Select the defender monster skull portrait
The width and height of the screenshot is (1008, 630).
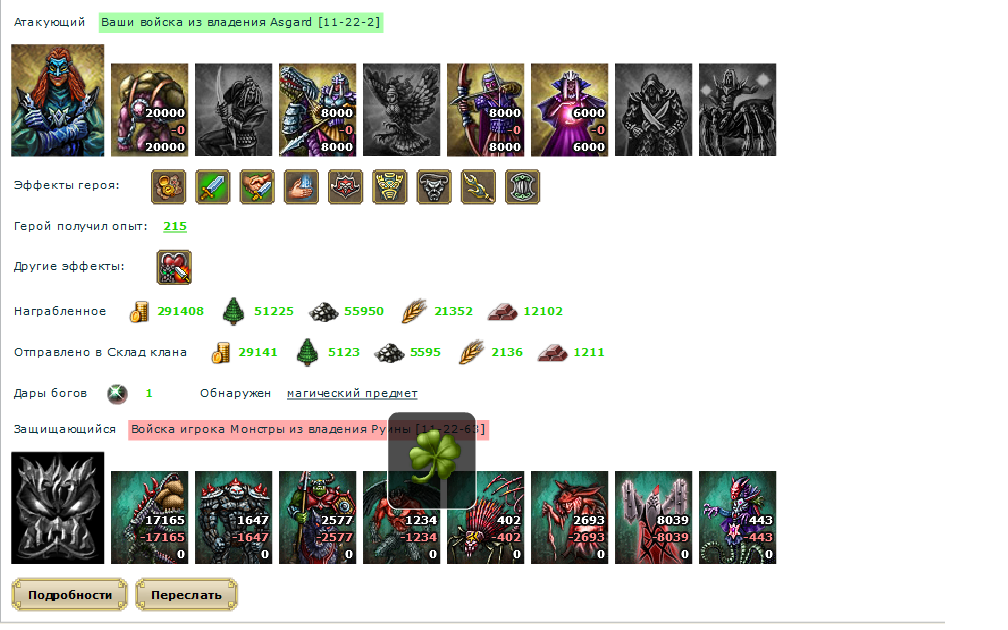point(57,508)
